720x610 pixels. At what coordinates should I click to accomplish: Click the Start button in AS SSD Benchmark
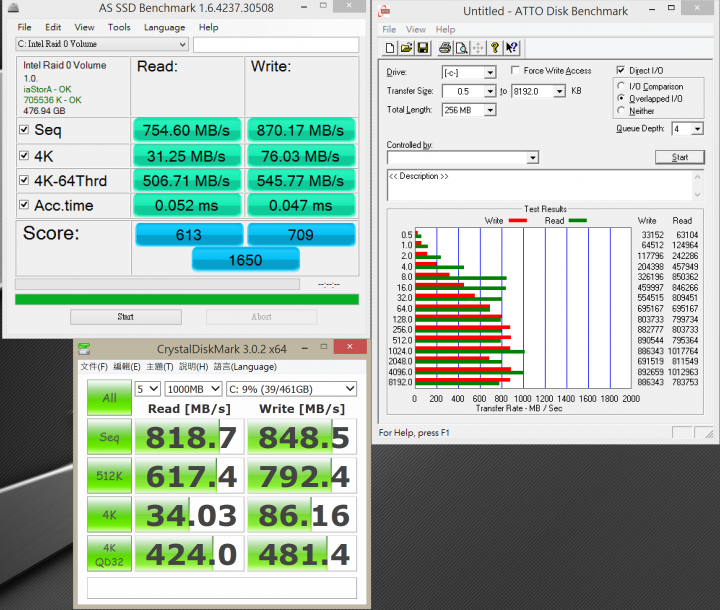click(125, 316)
